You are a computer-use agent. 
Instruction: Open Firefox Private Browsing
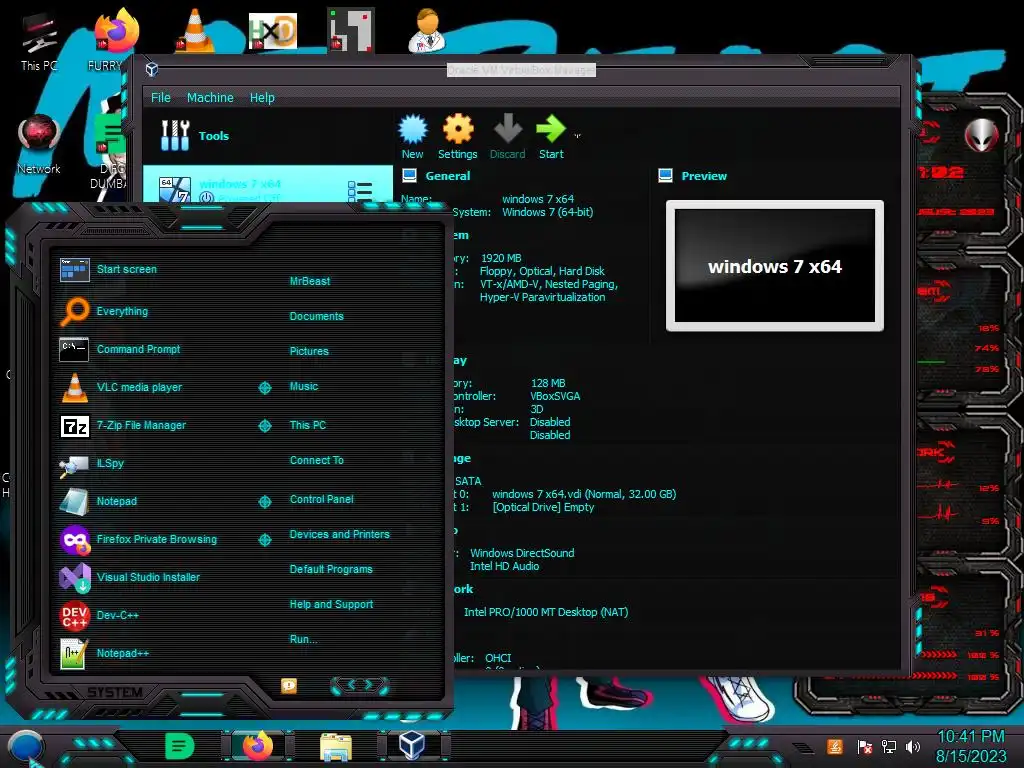point(157,539)
